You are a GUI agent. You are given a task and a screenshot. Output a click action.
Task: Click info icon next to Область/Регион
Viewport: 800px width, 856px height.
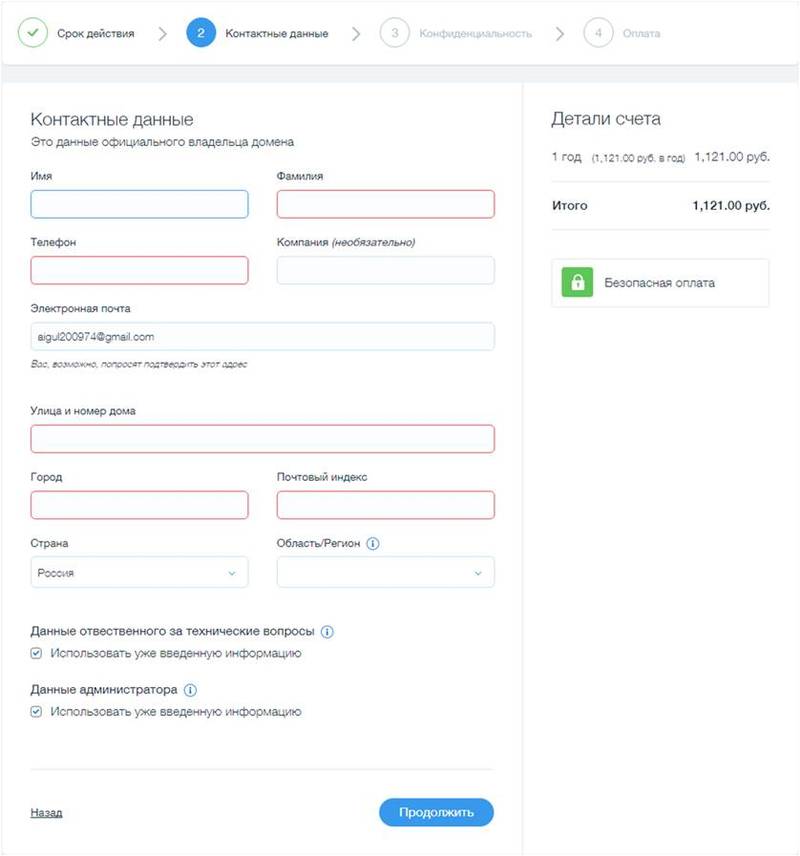(373, 544)
